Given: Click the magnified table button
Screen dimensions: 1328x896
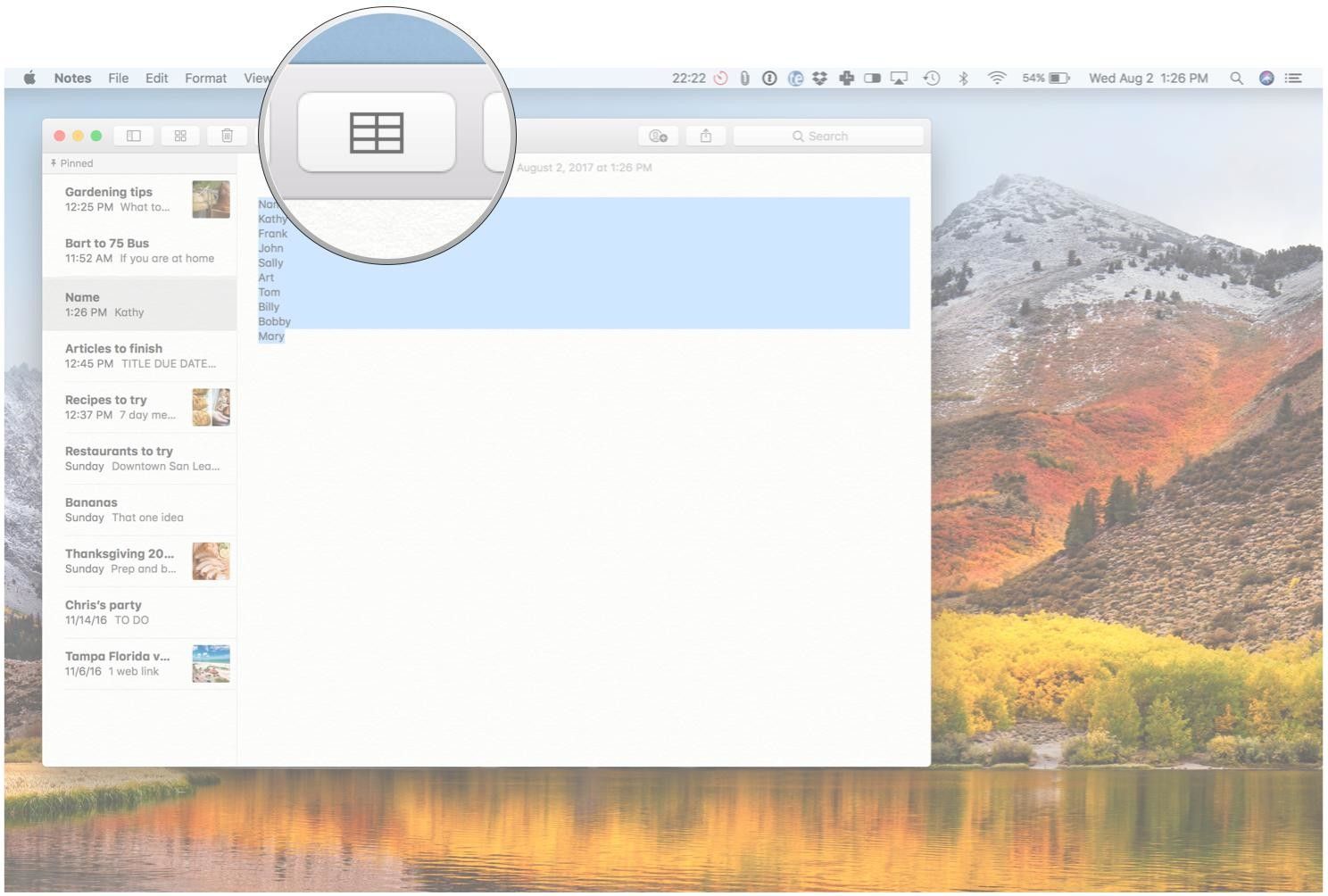Looking at the screenshot, I should [376, 132].
